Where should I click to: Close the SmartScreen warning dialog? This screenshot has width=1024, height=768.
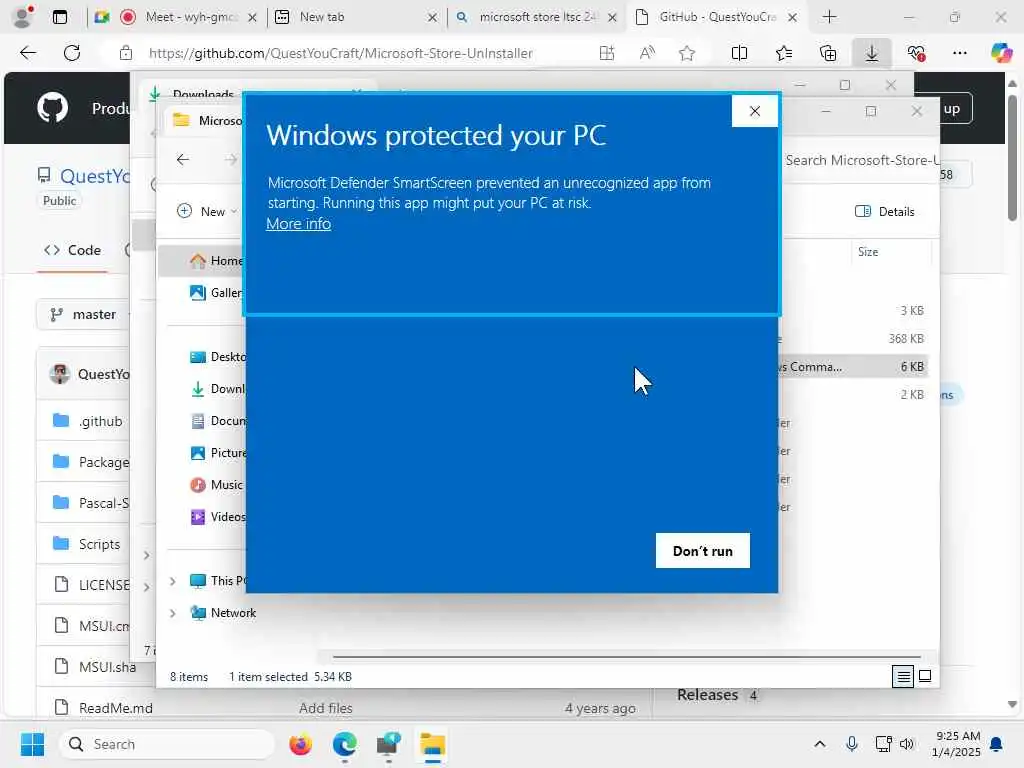pyautogui.click(x=754, y=111)
